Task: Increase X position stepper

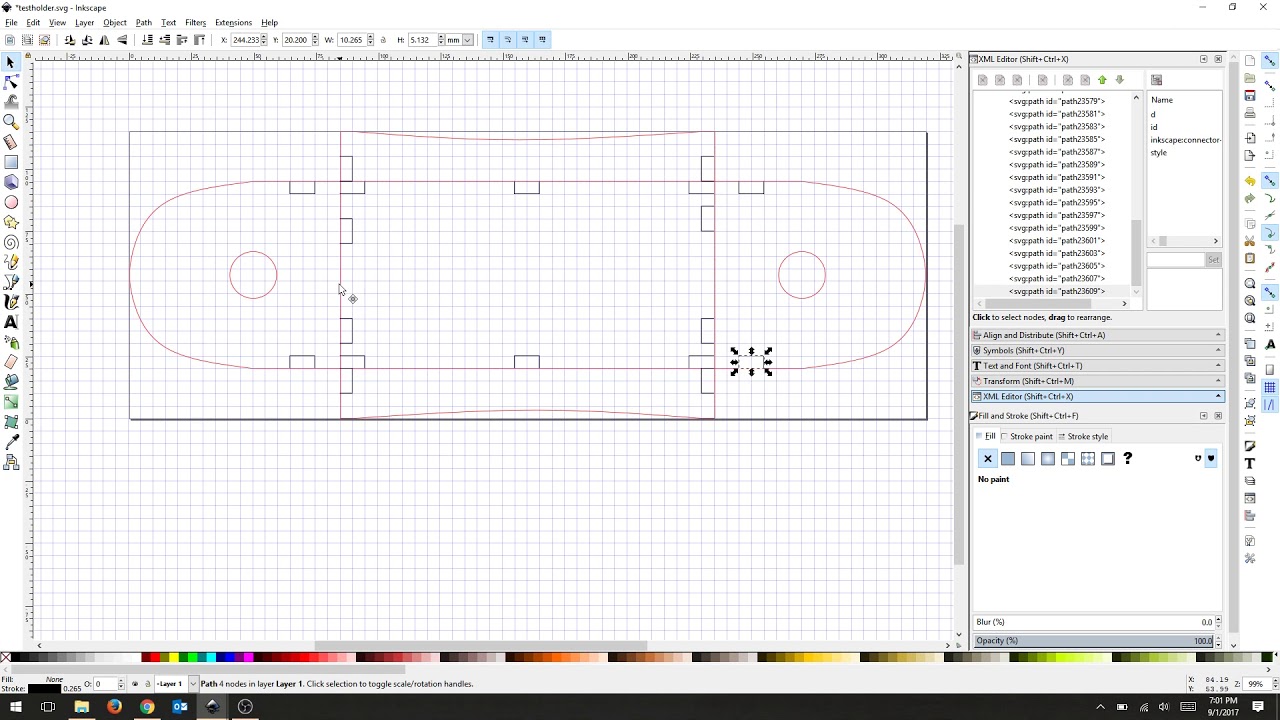Action: click(x=264, y=37)
